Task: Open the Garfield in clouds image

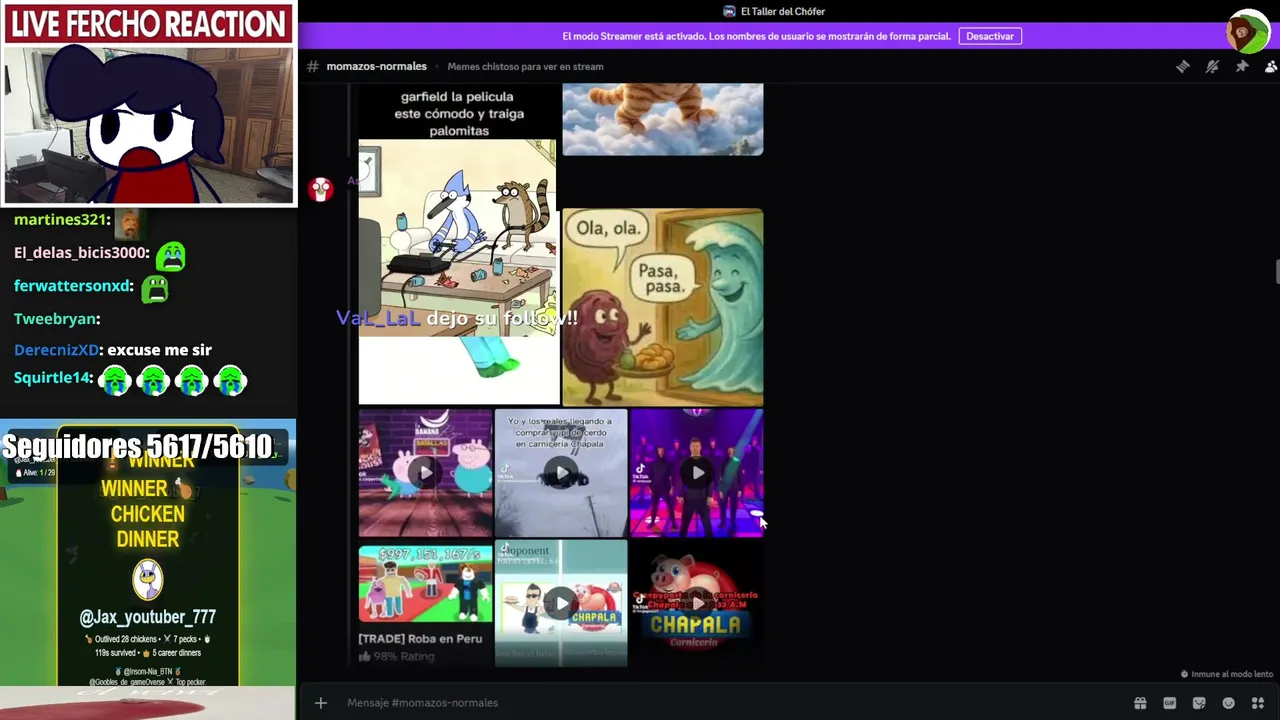Action: coord(662,119)
